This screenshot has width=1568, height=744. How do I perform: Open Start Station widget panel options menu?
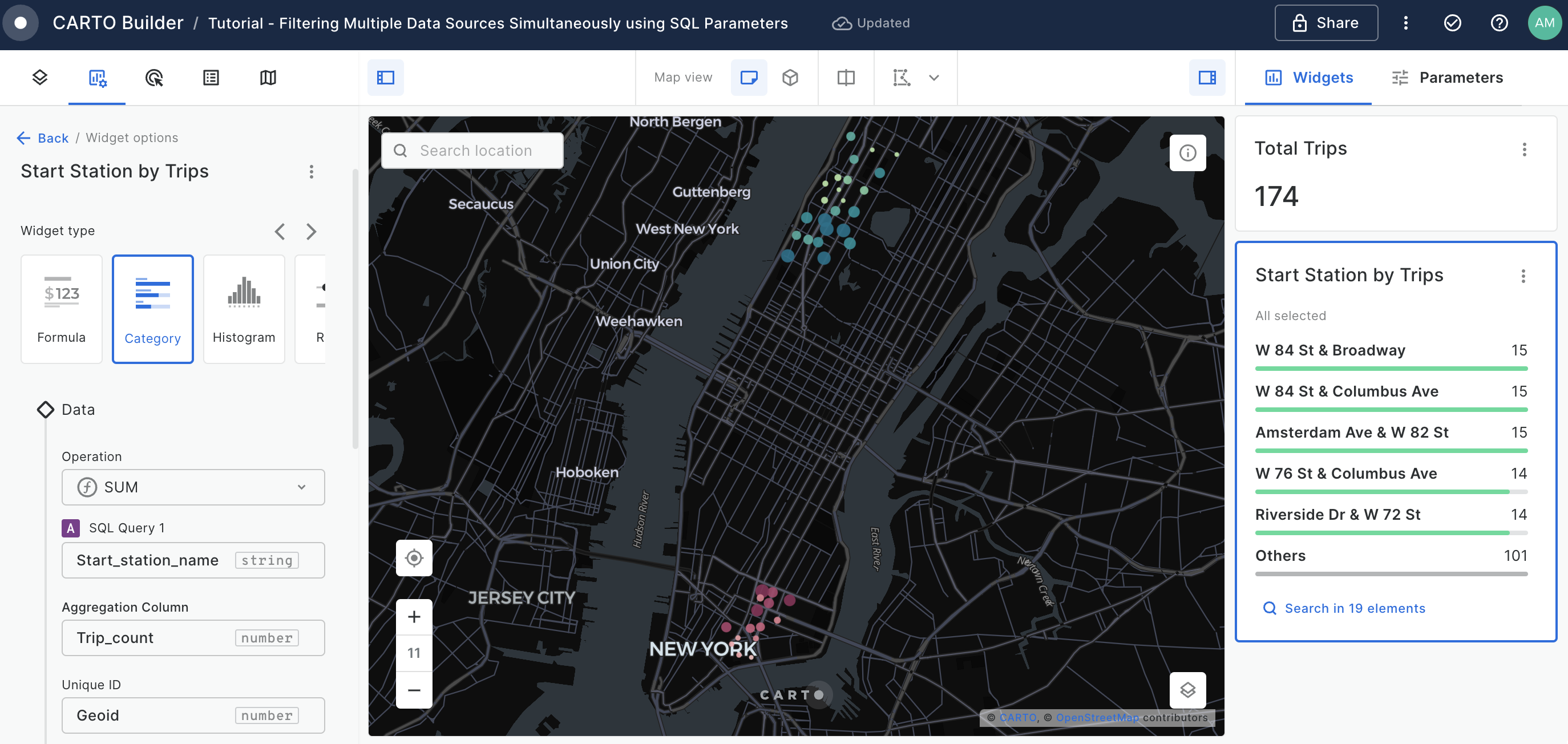tap(1523, 276)
